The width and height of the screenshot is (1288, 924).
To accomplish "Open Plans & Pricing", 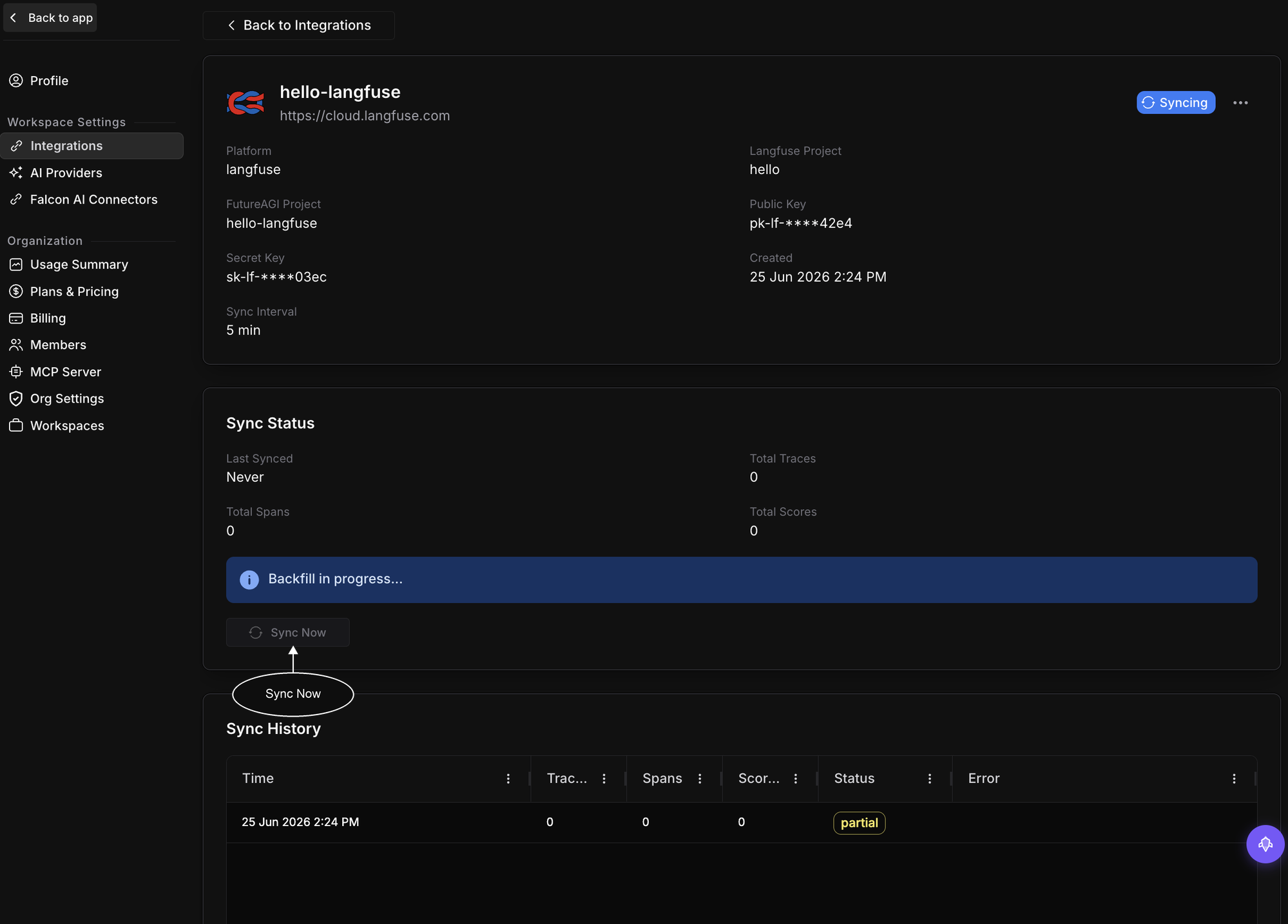I will point(74,291).
